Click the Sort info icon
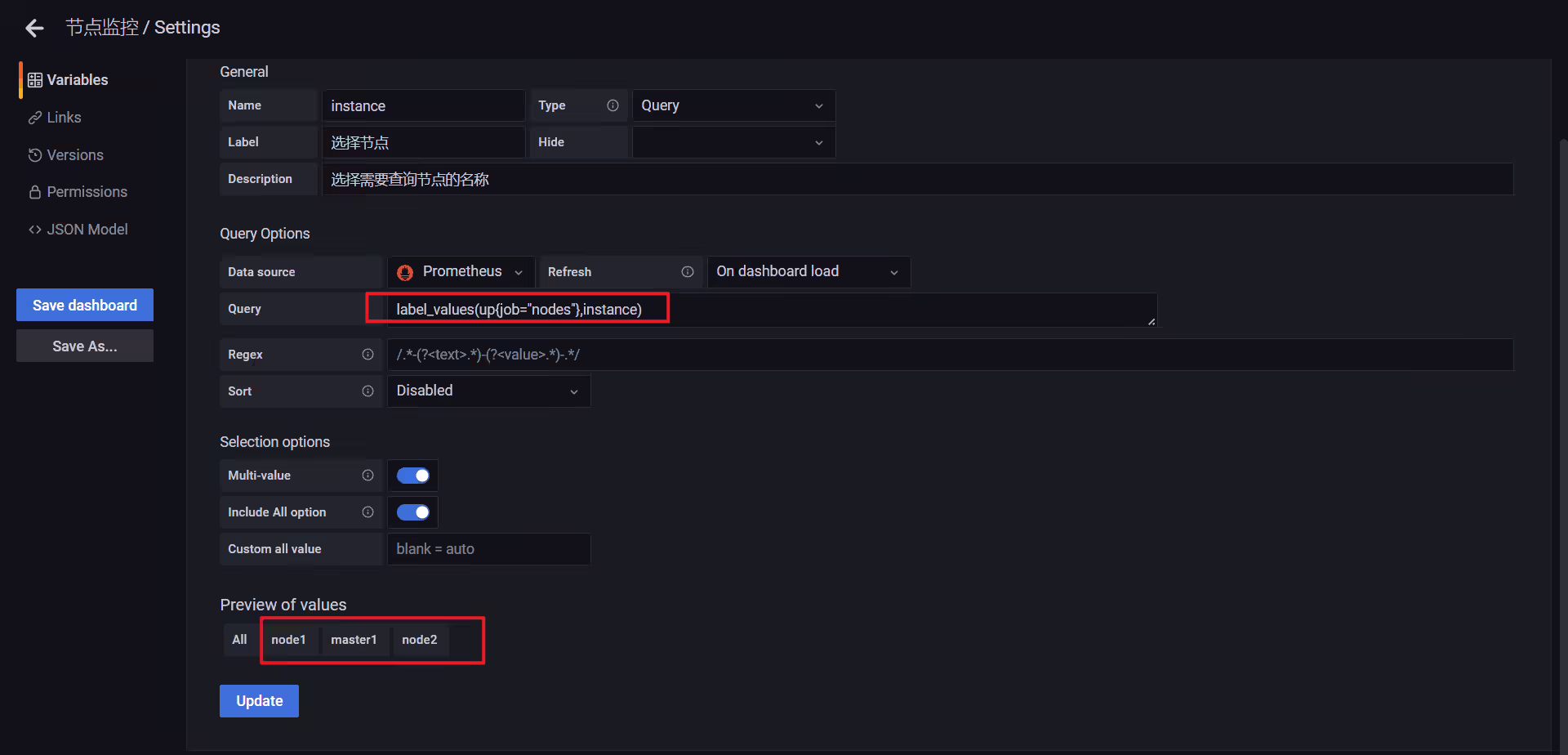Screen dimensions: 1568x755 pos(367,391)
